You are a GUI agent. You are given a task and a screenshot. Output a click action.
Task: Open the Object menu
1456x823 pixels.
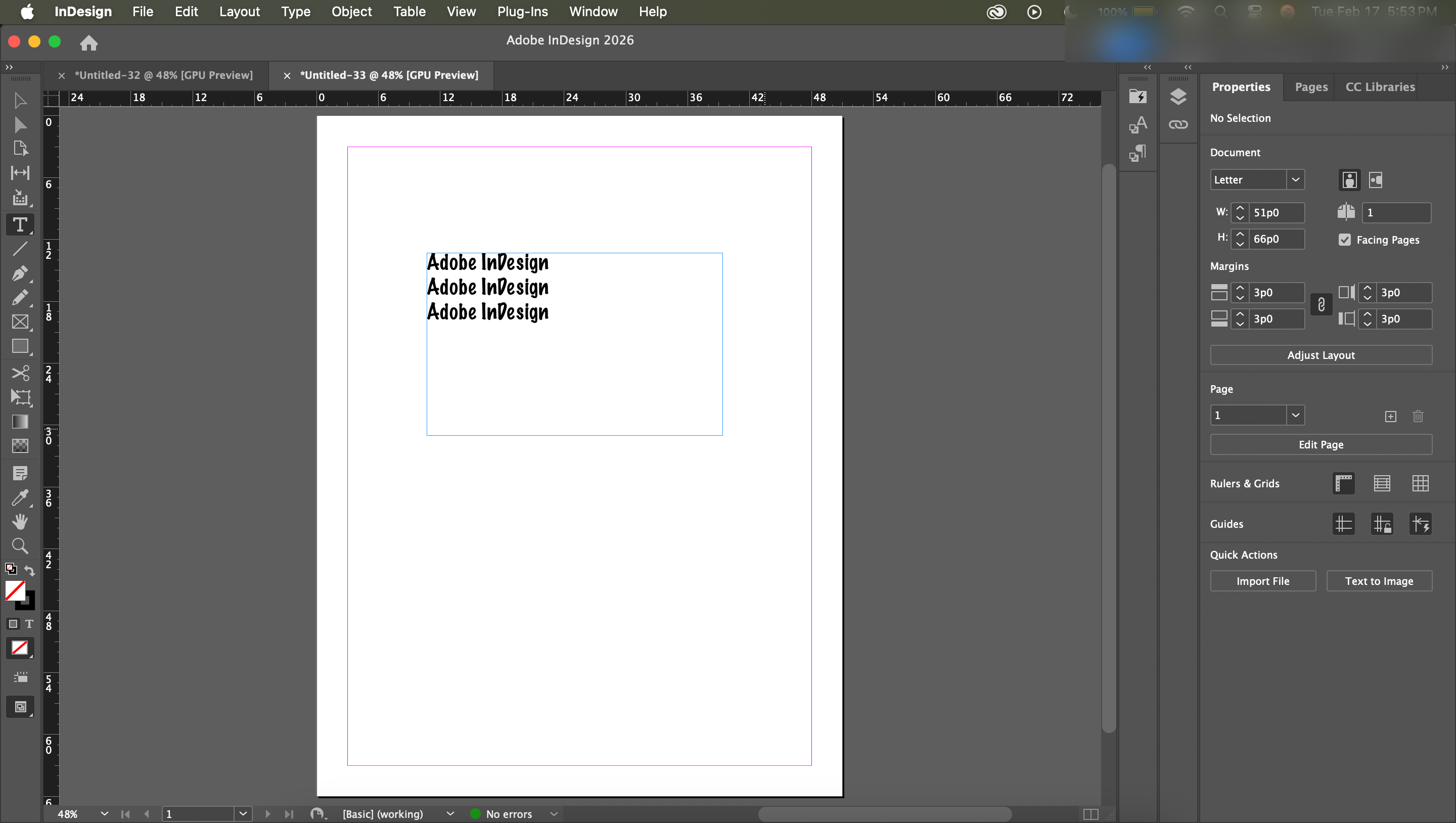click(x=351, y=11)
